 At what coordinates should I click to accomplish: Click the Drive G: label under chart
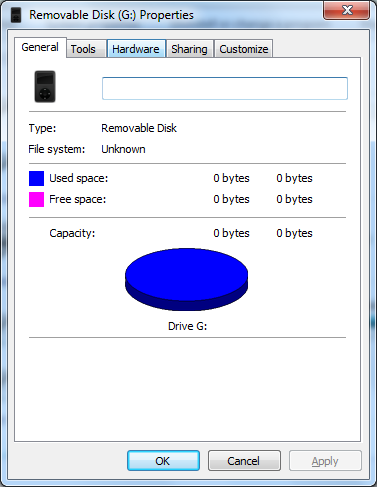tap(187, 326)
